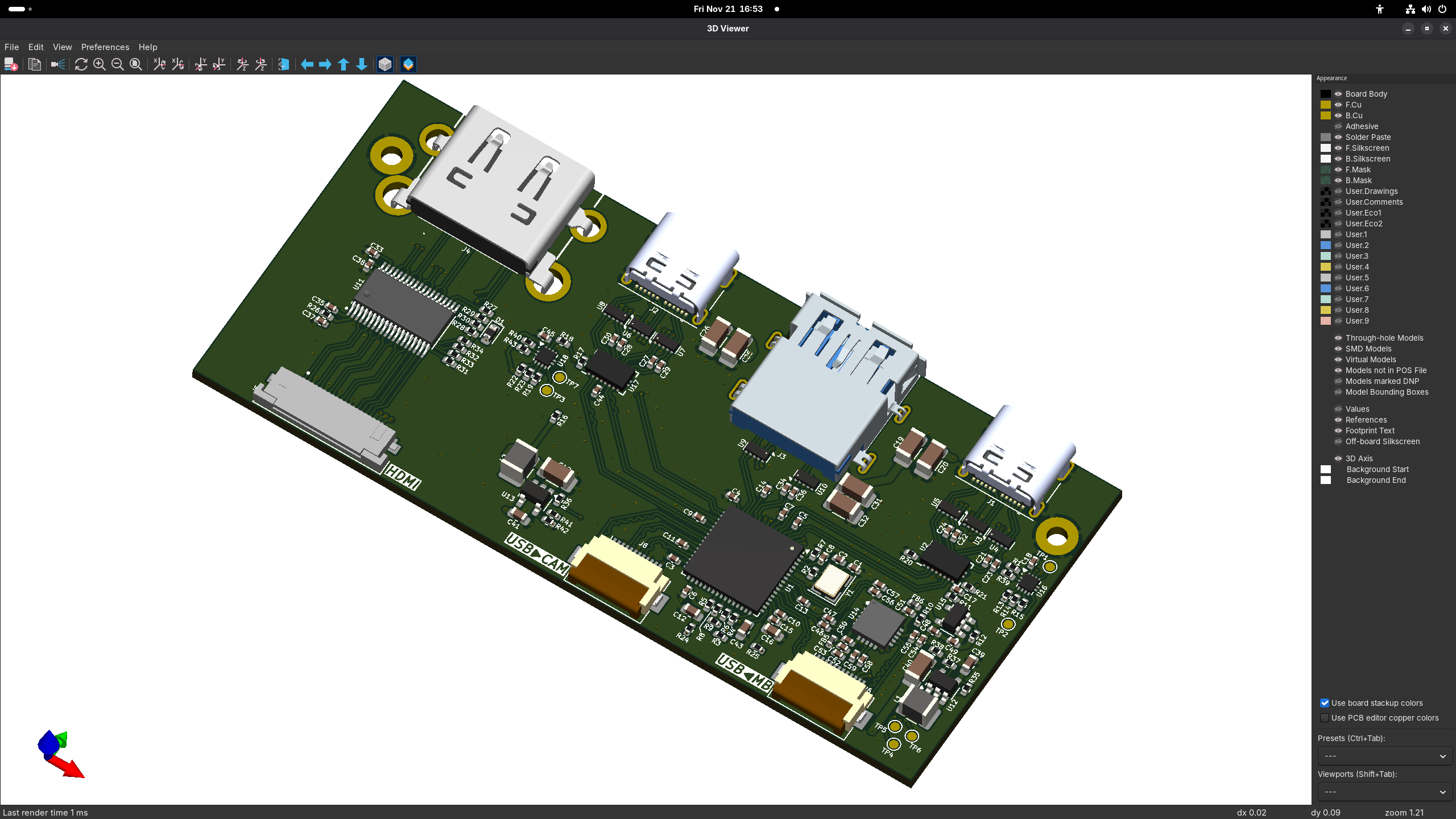Image resolution: width=1456 pixels, height=819 pixels.
Task: Click the zoom to fit icon
Action: [135, 64]
